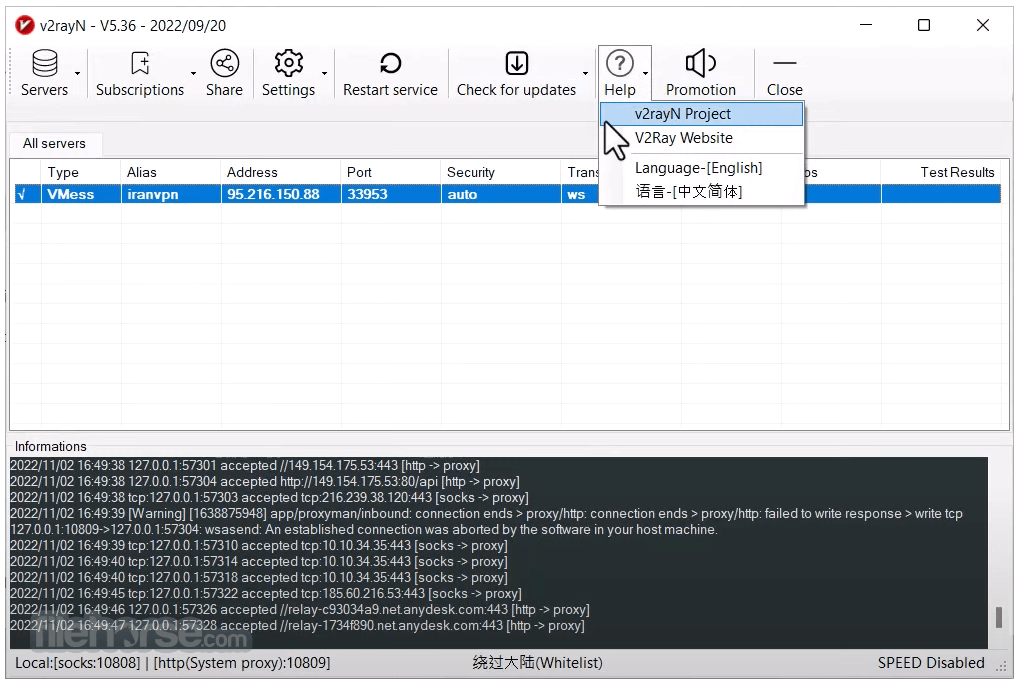Choose the Chinese 语言-[中文简体] menu option
Image resolution: width=1019 pixels, height=683 pixels.
pyautogui.click(x=702, y=192)
